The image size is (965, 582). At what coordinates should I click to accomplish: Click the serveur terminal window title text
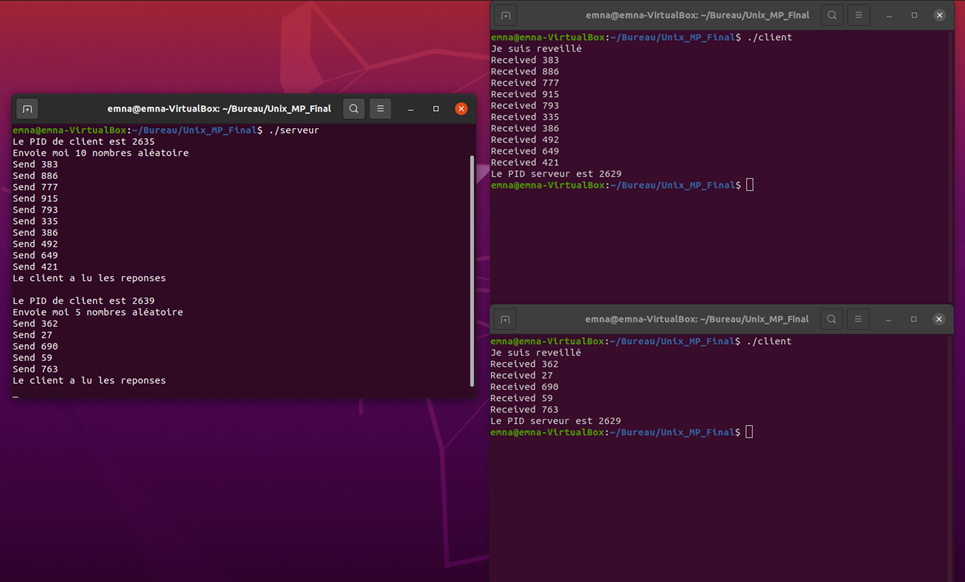pyautogui.click(x=219, y=109)
